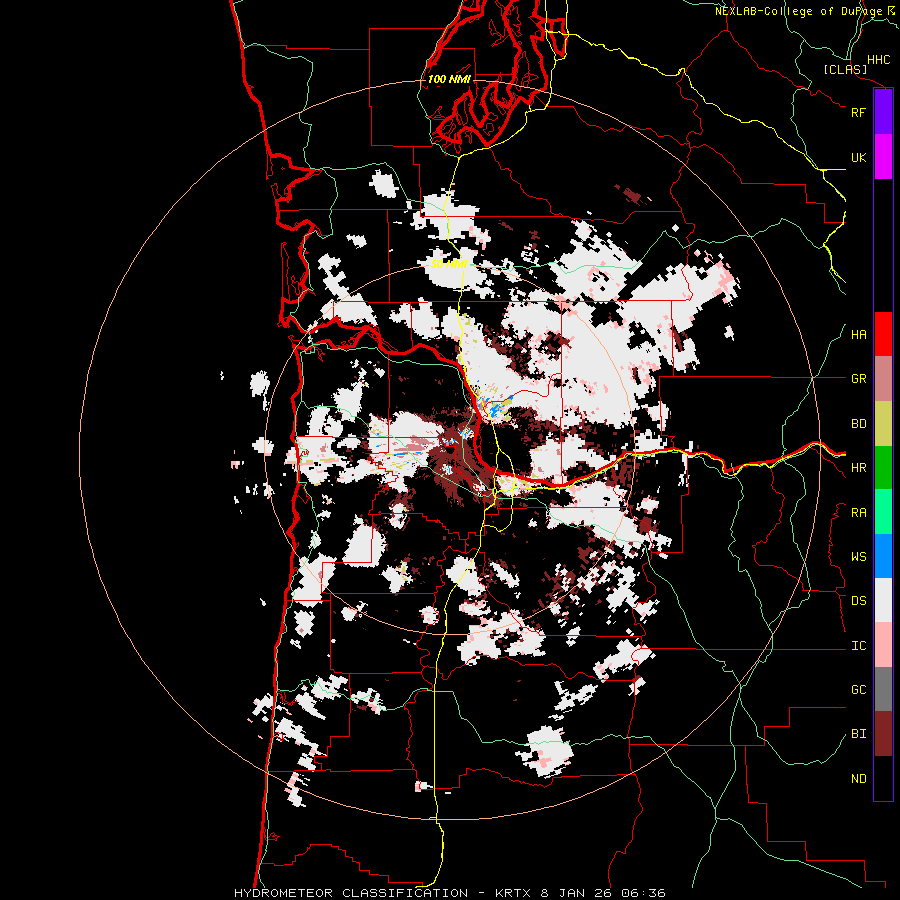
Task: Click the HA legend label
Action: click(x=858, y=335)
